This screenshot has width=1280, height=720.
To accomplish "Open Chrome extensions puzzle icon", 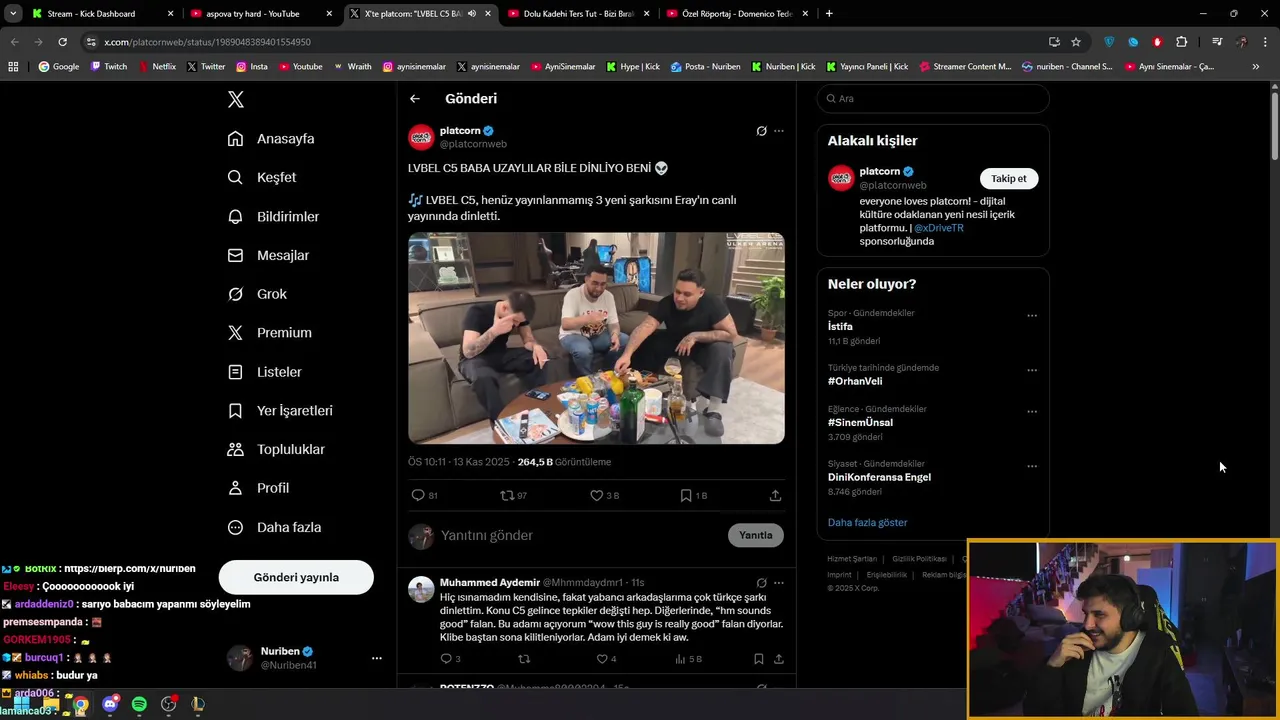I will click(1182, 42).
